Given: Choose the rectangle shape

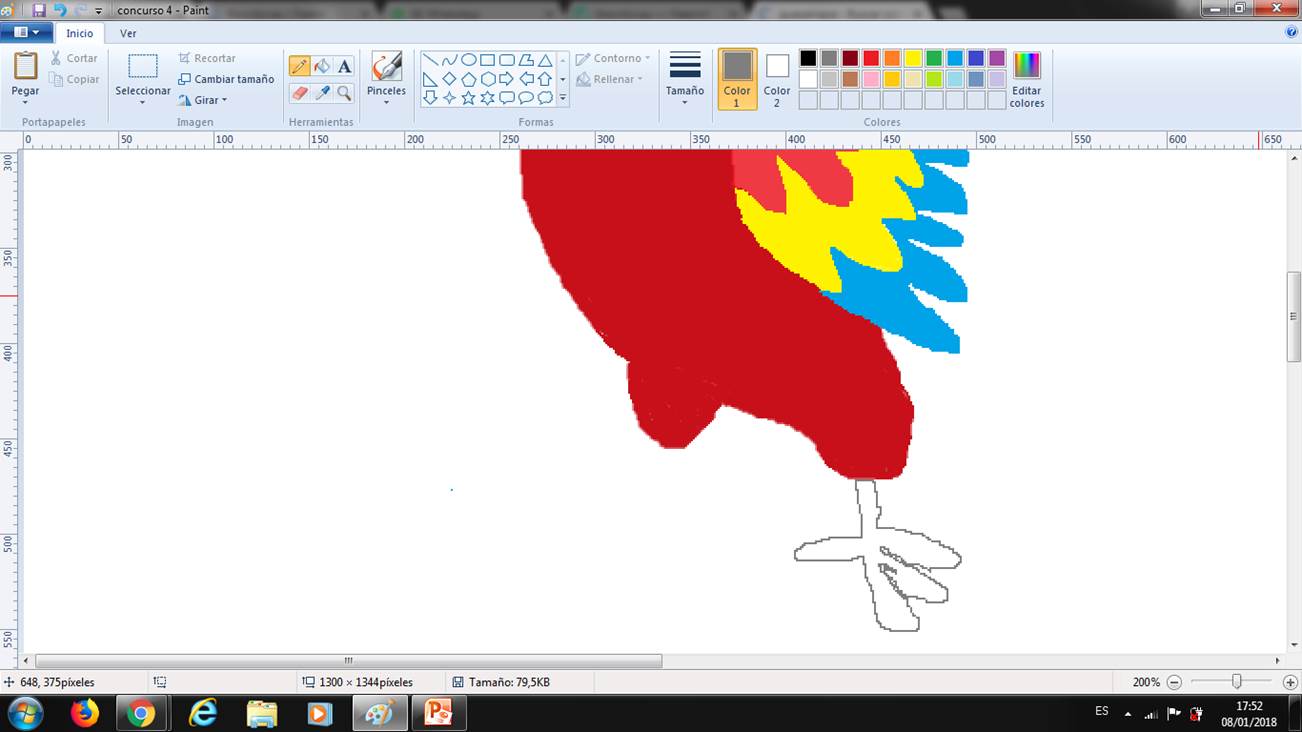Looking at the screenshot, I should (x=487, y=60).
